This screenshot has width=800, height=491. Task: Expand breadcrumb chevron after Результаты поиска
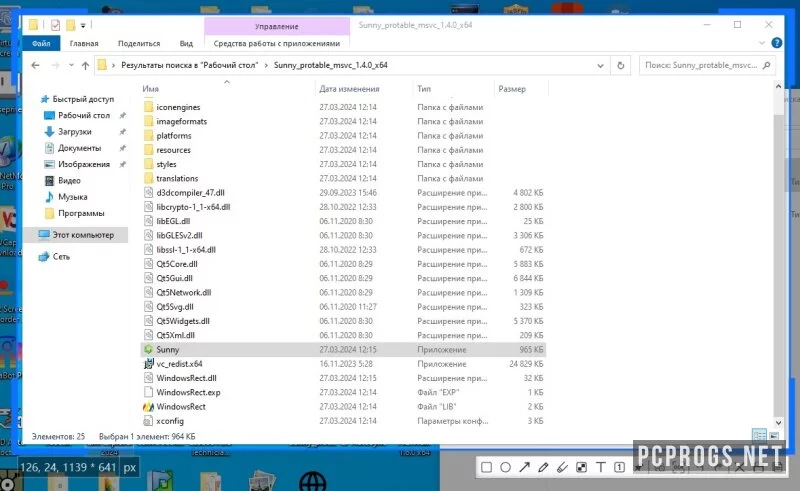266,65
